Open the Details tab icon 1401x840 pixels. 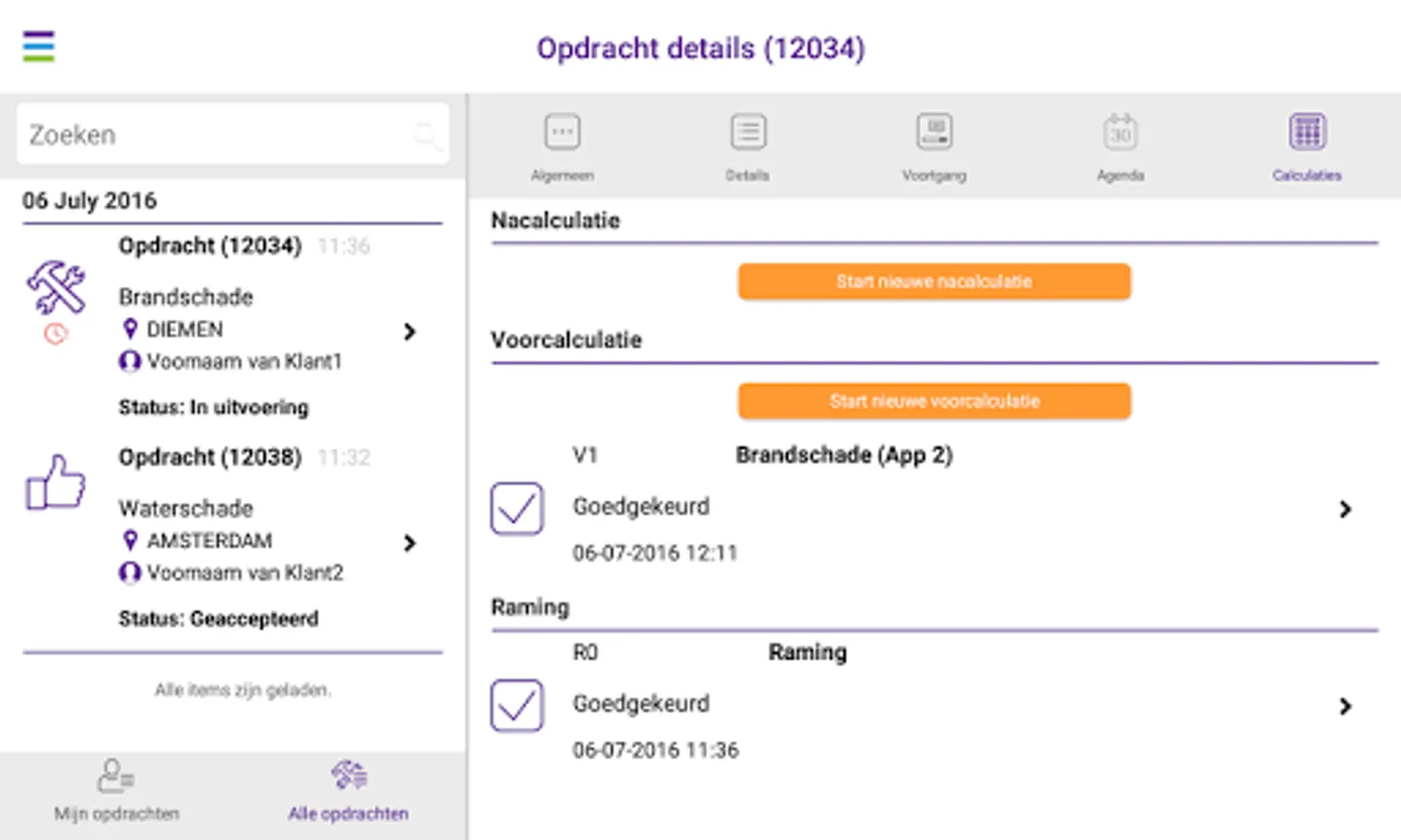click(748, 133)
